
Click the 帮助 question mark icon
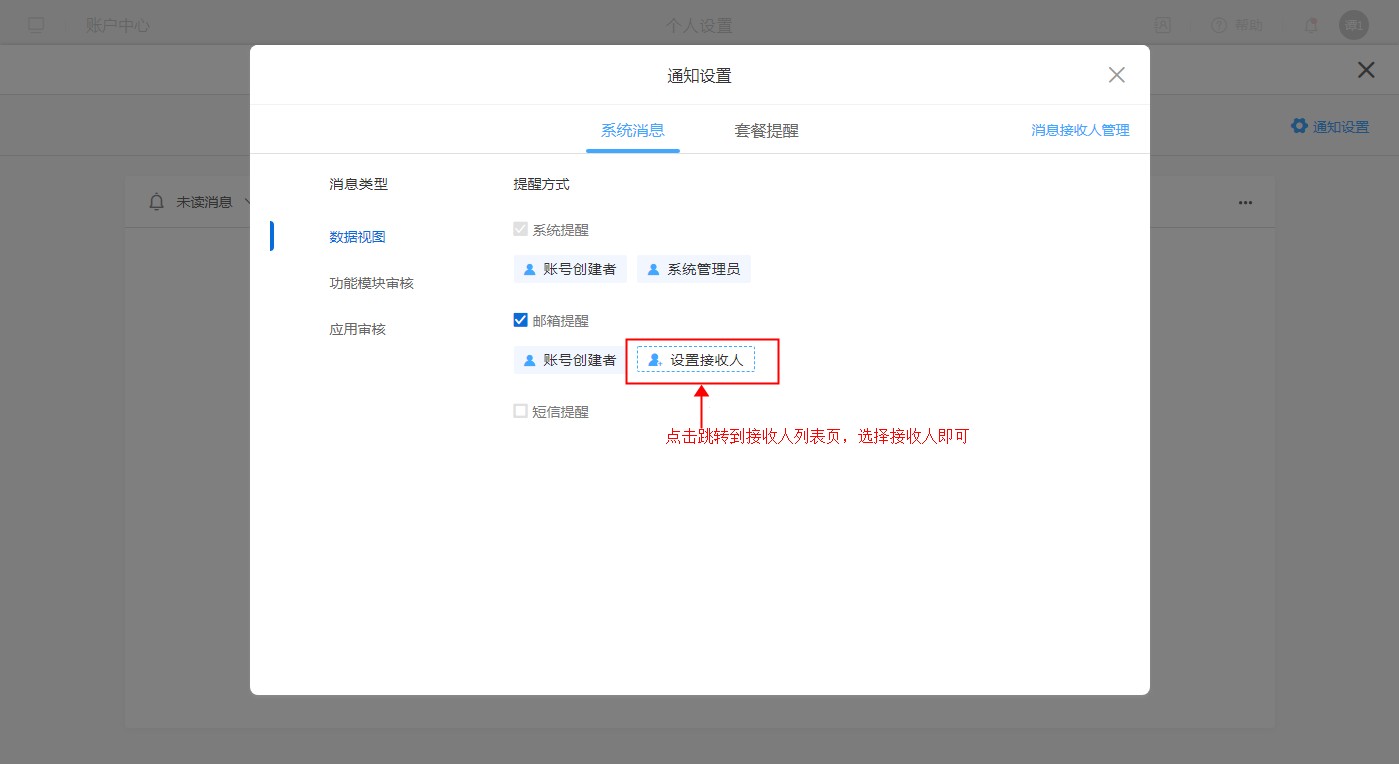(x=1219, y=25)
